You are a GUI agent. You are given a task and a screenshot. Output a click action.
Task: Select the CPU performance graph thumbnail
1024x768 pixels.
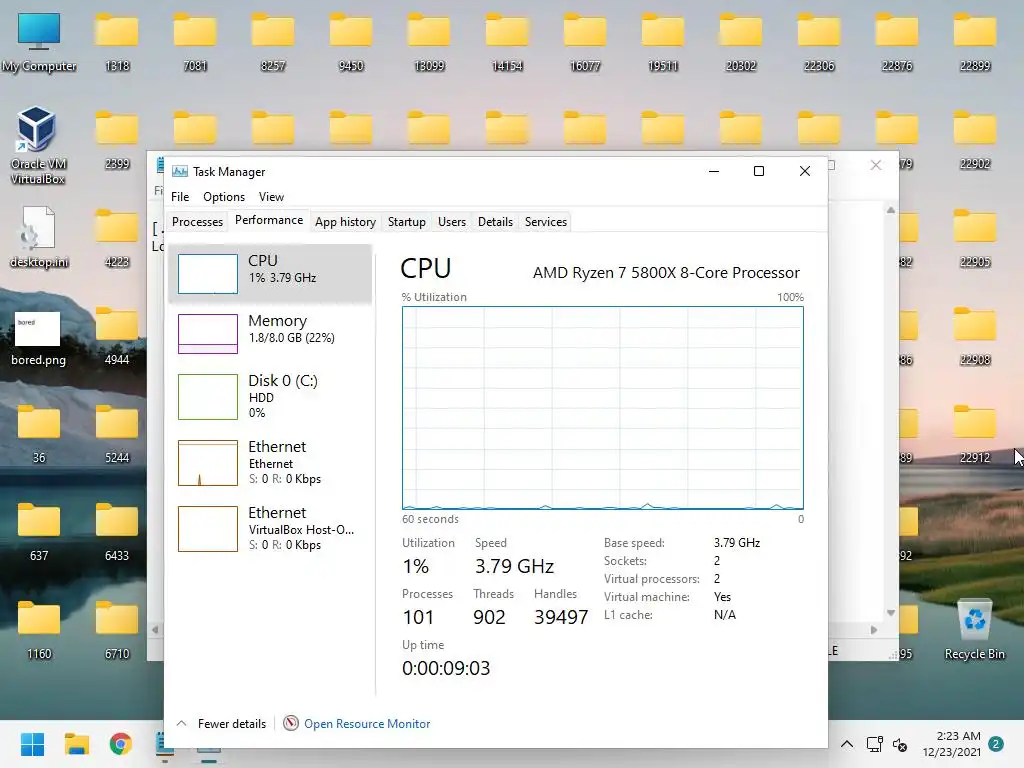(x=208, y=274)
